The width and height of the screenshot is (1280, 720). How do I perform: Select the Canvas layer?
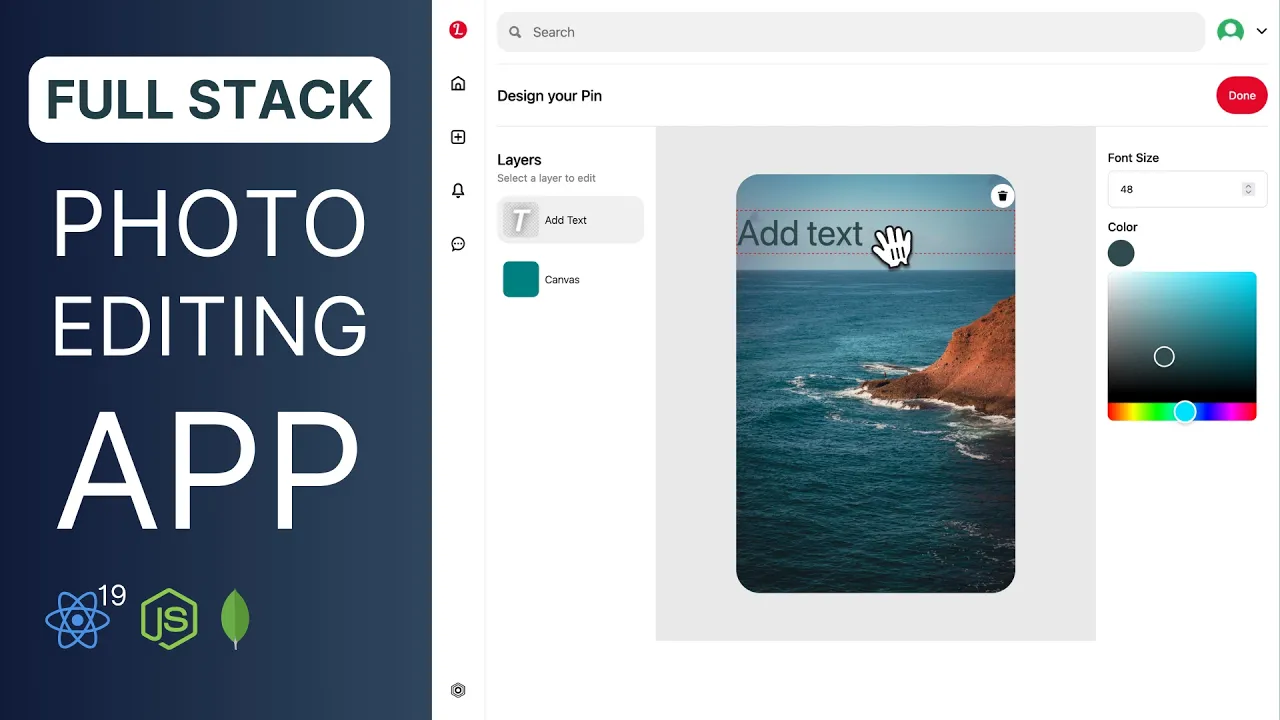[x=570, y=280]
